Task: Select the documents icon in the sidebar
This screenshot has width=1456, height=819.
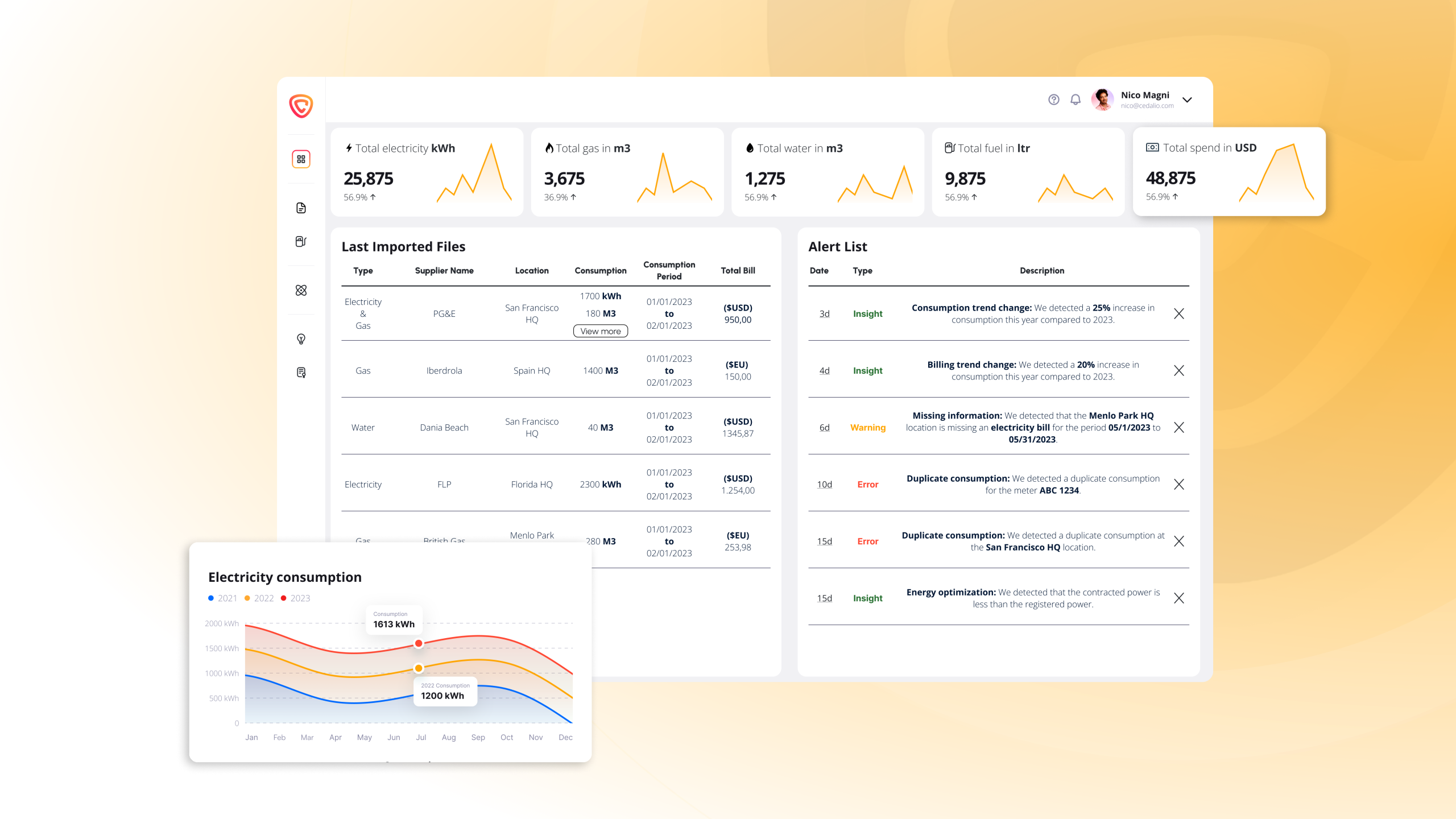Action: [x=302, y=207]
